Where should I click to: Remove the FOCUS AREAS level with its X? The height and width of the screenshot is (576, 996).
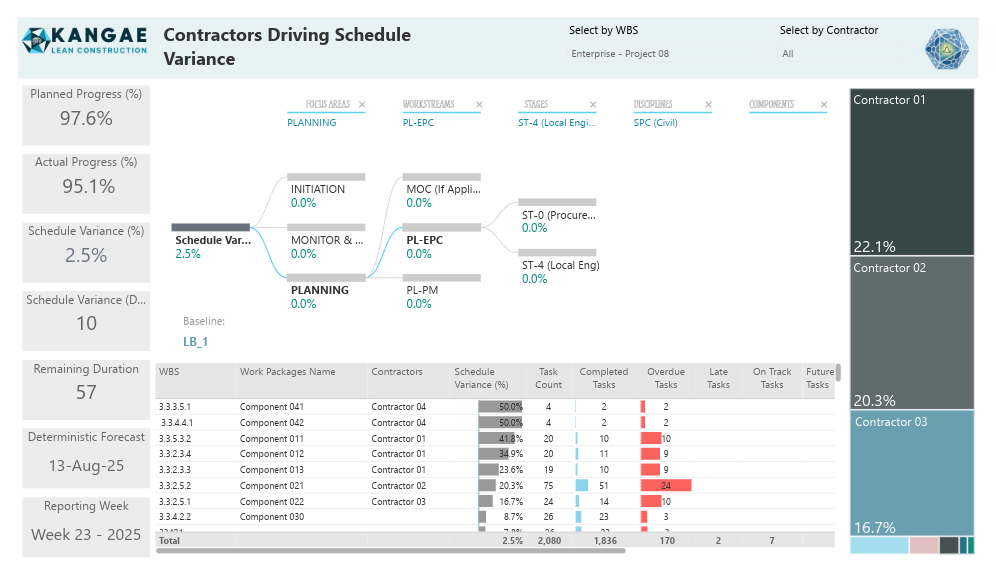[362, 104]
